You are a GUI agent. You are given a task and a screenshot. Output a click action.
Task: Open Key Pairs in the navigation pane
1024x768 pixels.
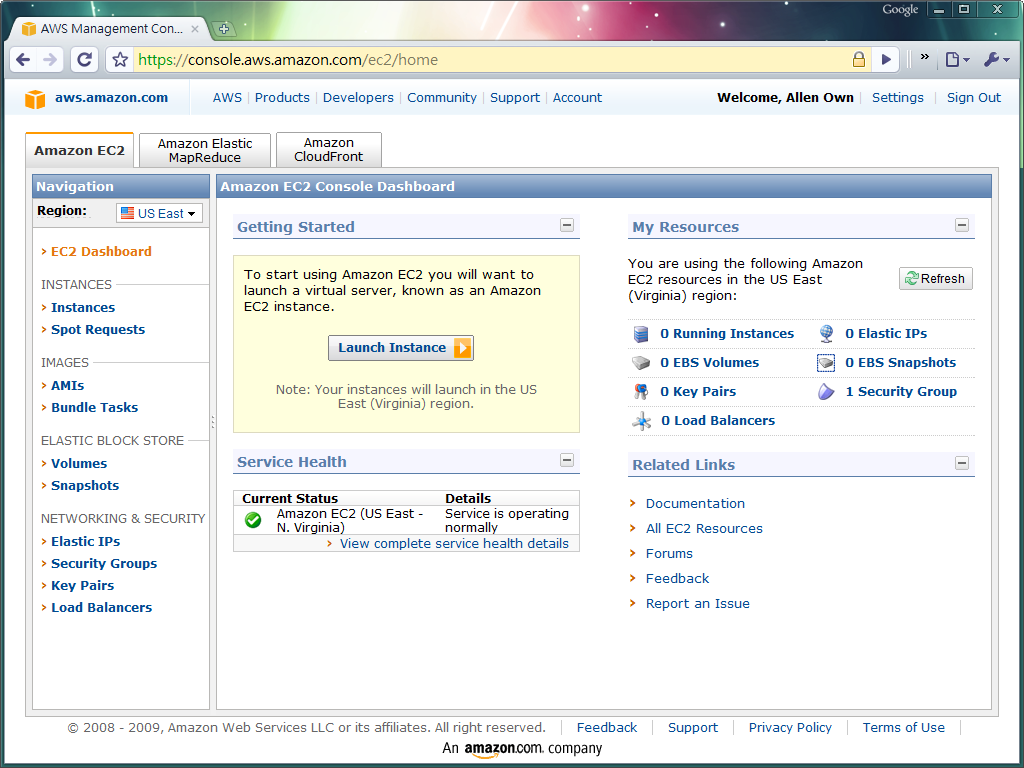point(82,586)
